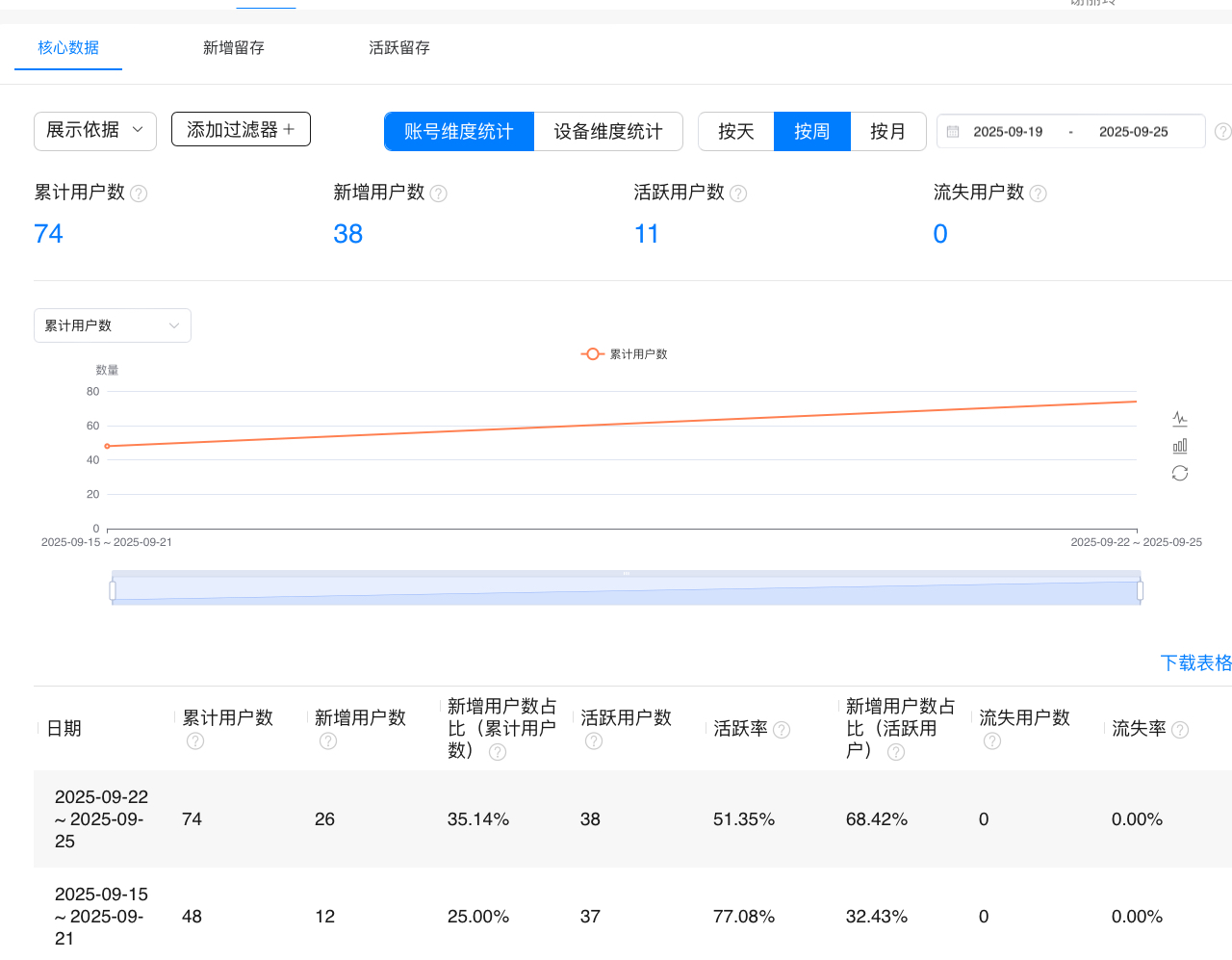Viewport: 1232px width, 960px height.
Task: Click calendar icon in date range field
Action: coord(953,132)
